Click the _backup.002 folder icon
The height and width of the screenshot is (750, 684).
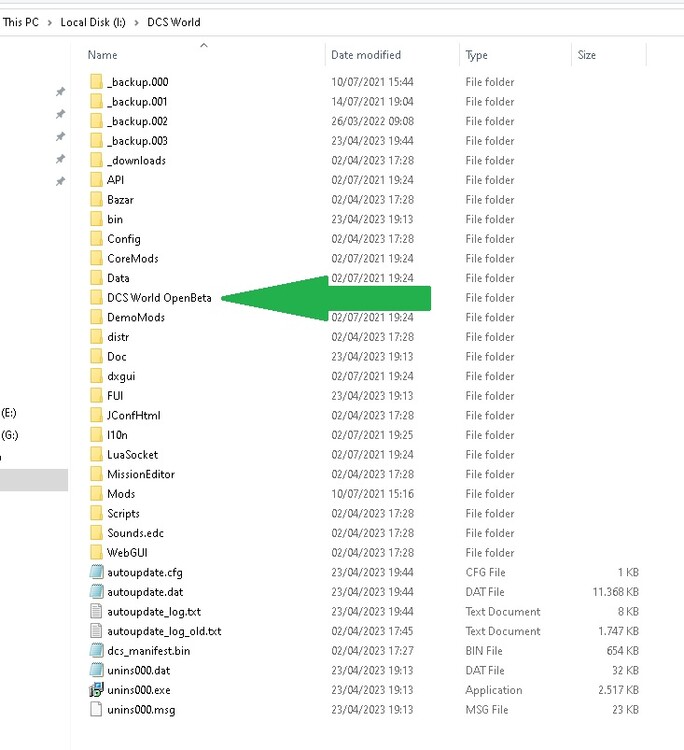coord(96,121)
